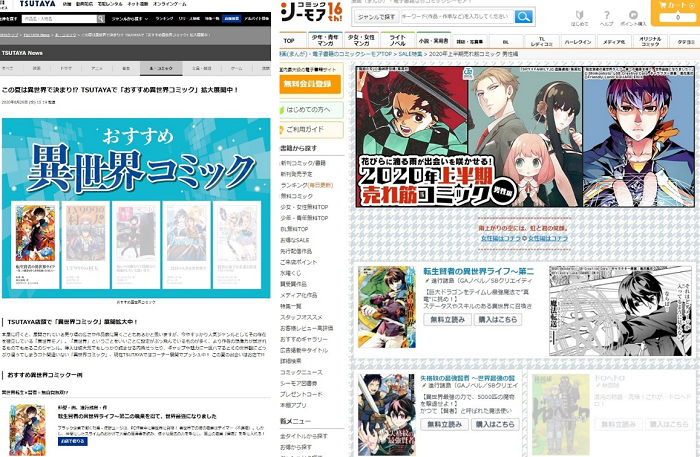This screenshot has height=457, width=700.
Task: Select the アニメ tab in TSUTAYA News
Action: point(96,68)
